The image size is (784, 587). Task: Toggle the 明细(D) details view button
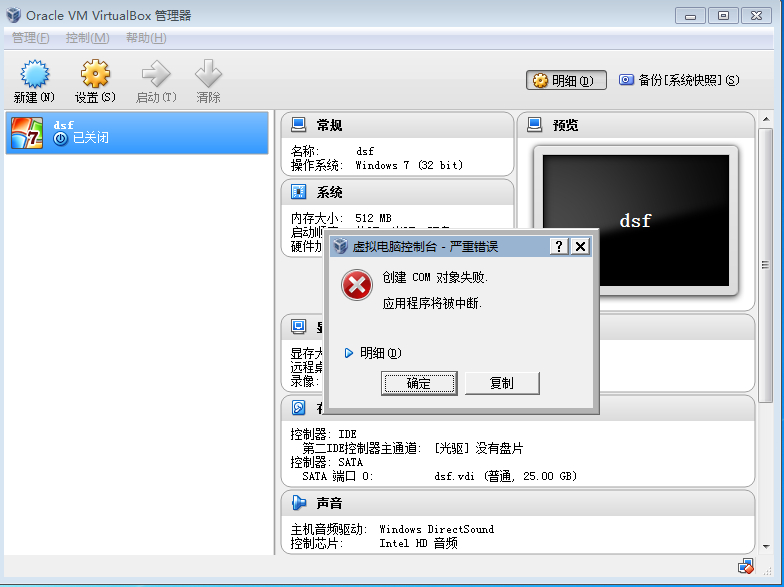click(566, 80)
